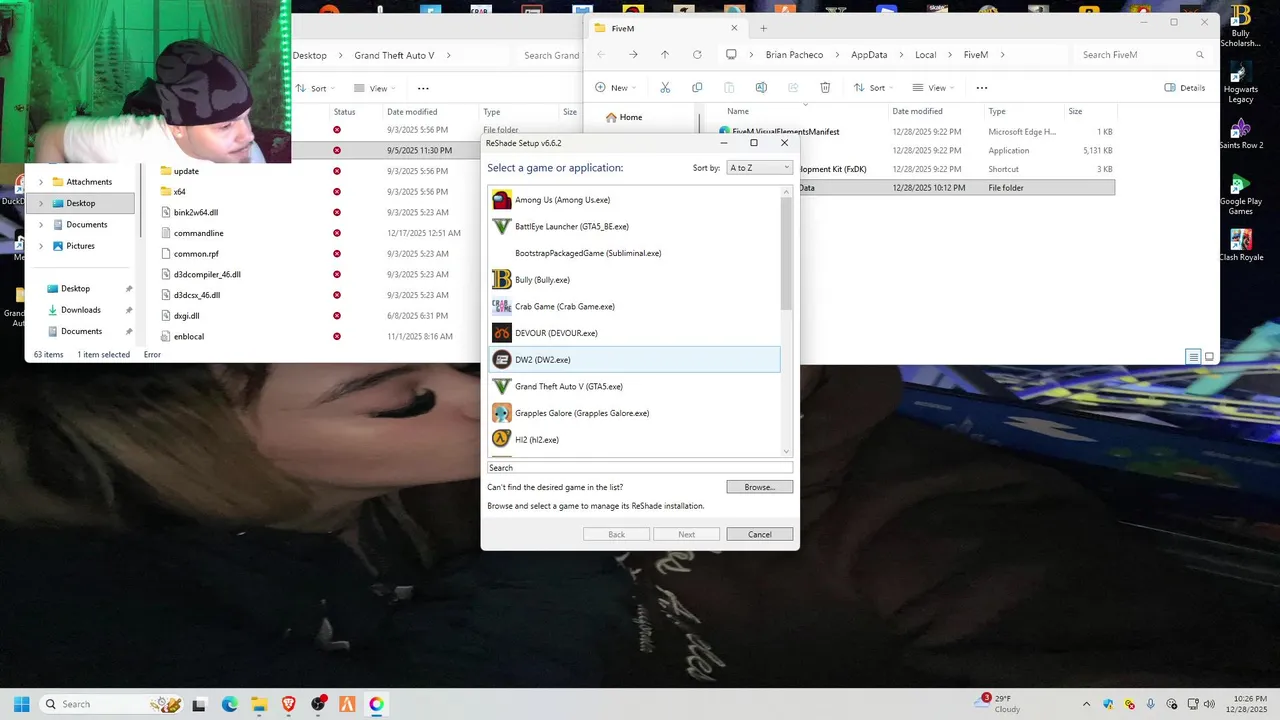Go up one level in FiveM window
The width and height of the screenshot is (1280, 720).
[x=665, y=55]
